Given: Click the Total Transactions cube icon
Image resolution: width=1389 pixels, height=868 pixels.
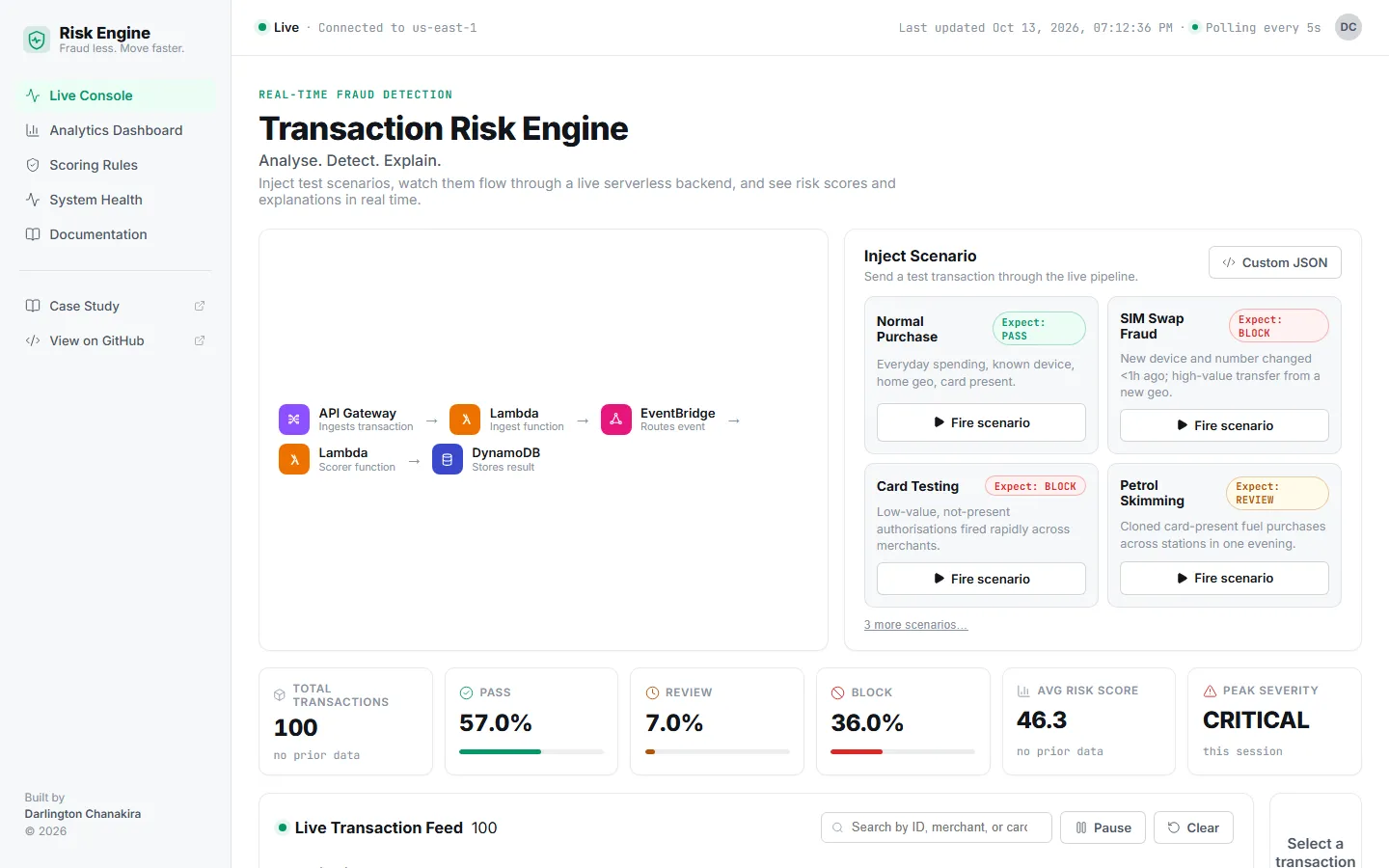Looking at the screenshot, I should 280,694.
